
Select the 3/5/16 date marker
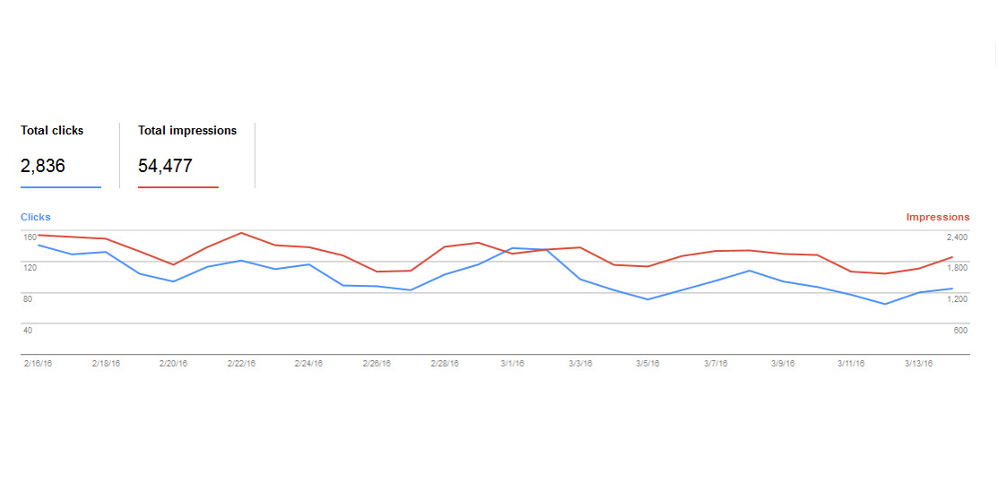pyautogui.click(x=650, y=364)
